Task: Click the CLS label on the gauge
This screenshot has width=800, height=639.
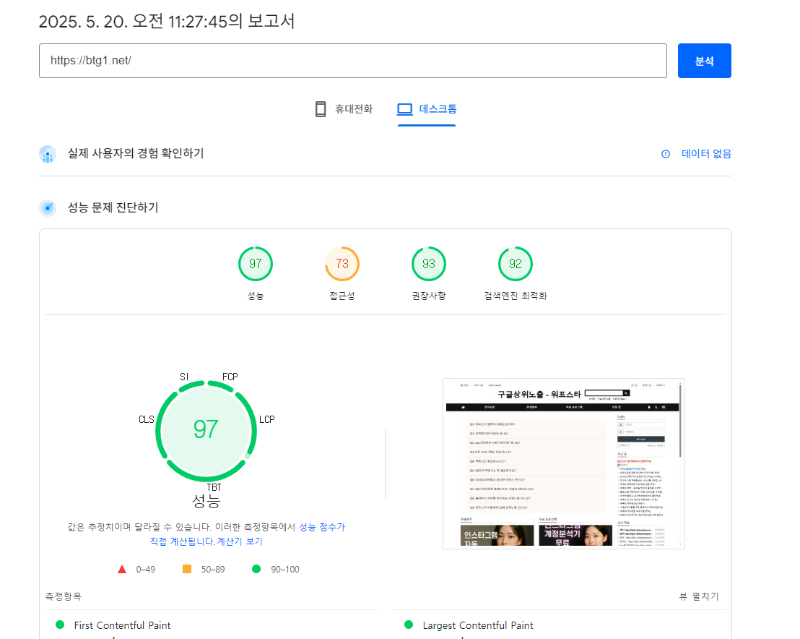Action: [x=146, y=420]
